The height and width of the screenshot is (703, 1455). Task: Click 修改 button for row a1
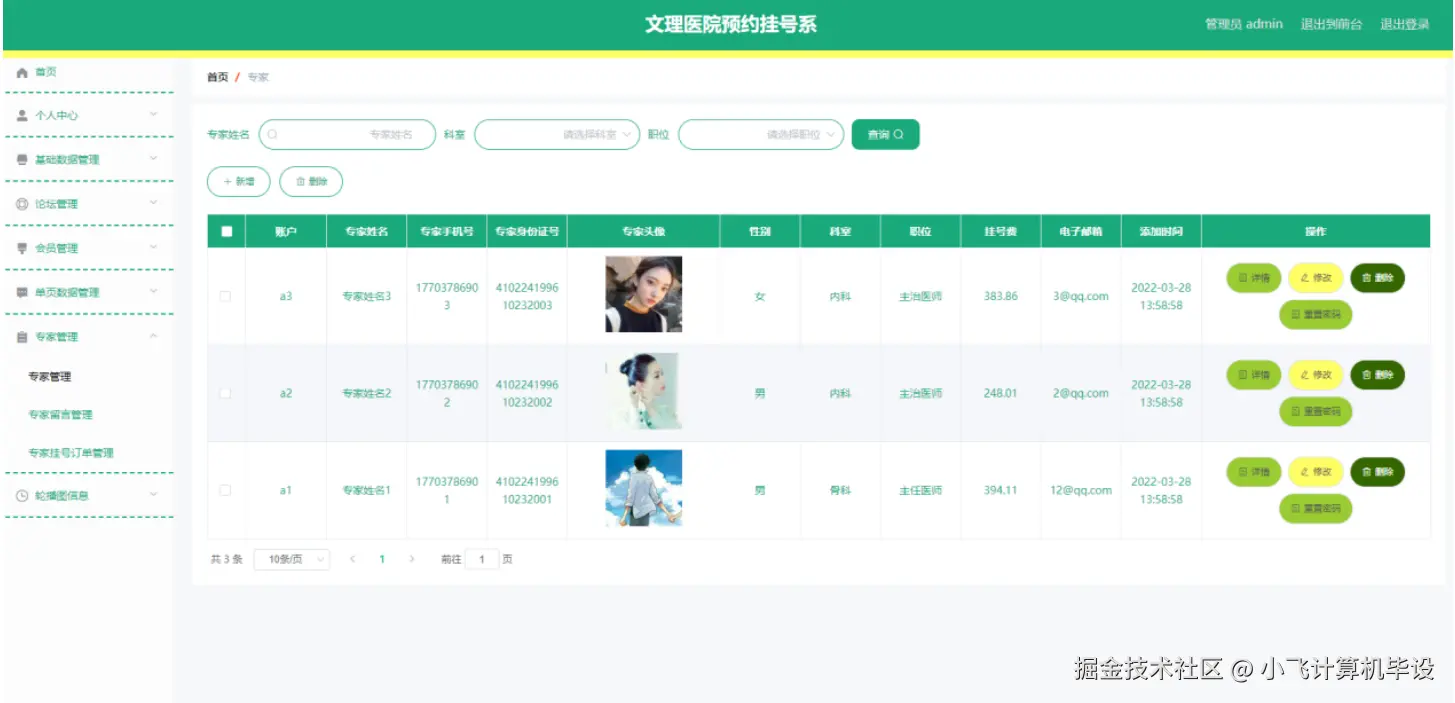click(x=1316, y=472)
